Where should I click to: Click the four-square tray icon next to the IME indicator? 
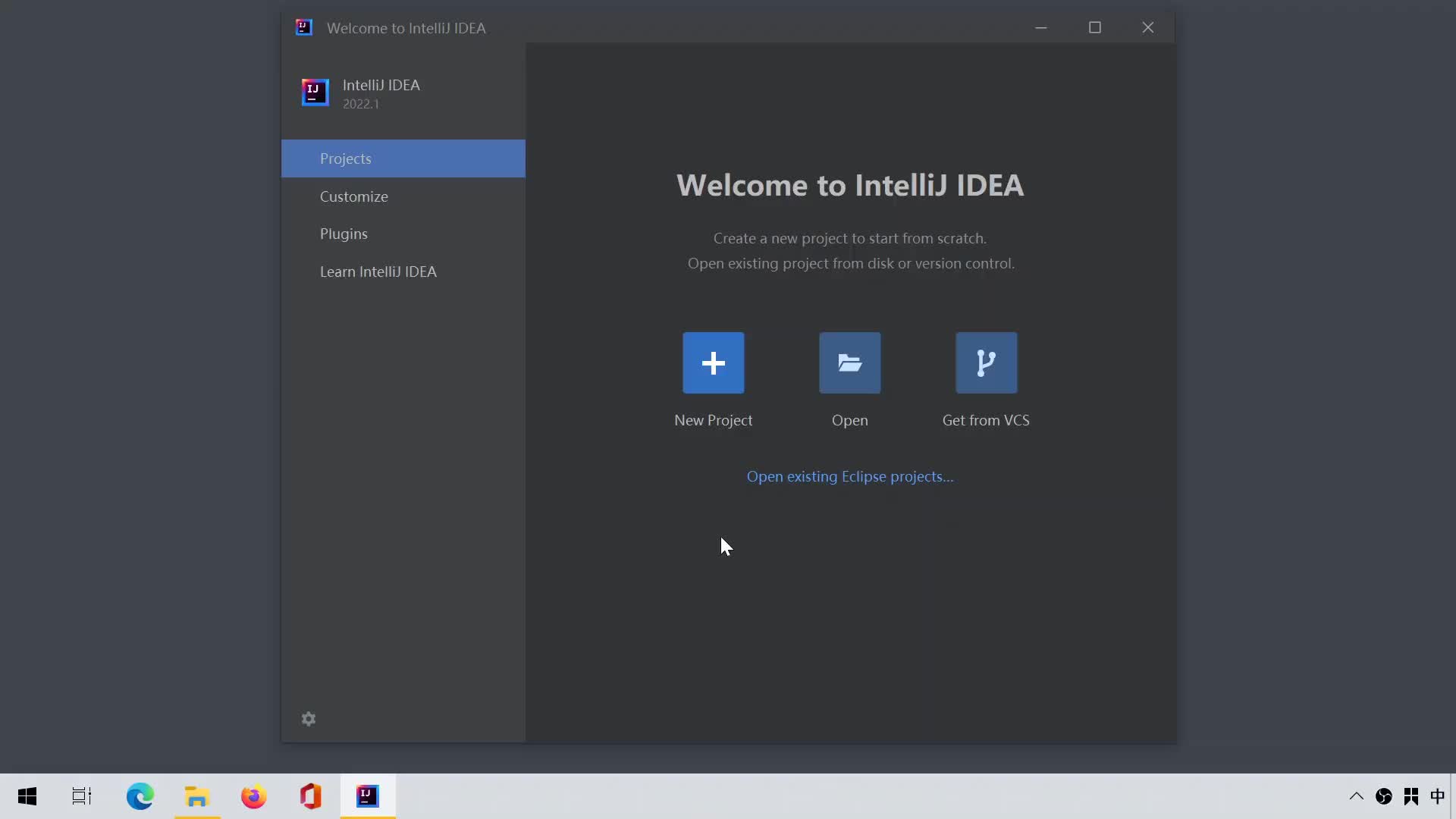tap(1411, 796)
